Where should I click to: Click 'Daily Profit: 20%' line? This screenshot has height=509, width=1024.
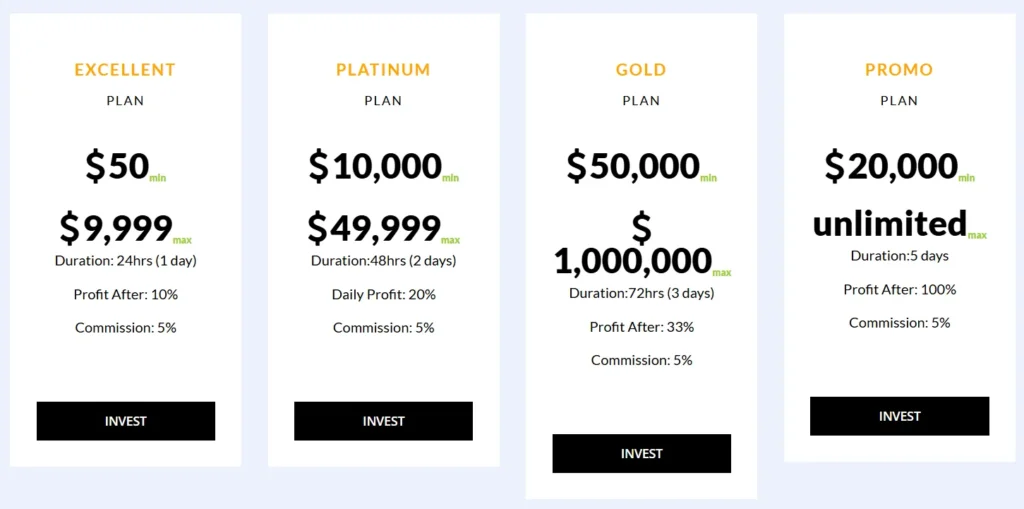[x=383, y=295]
